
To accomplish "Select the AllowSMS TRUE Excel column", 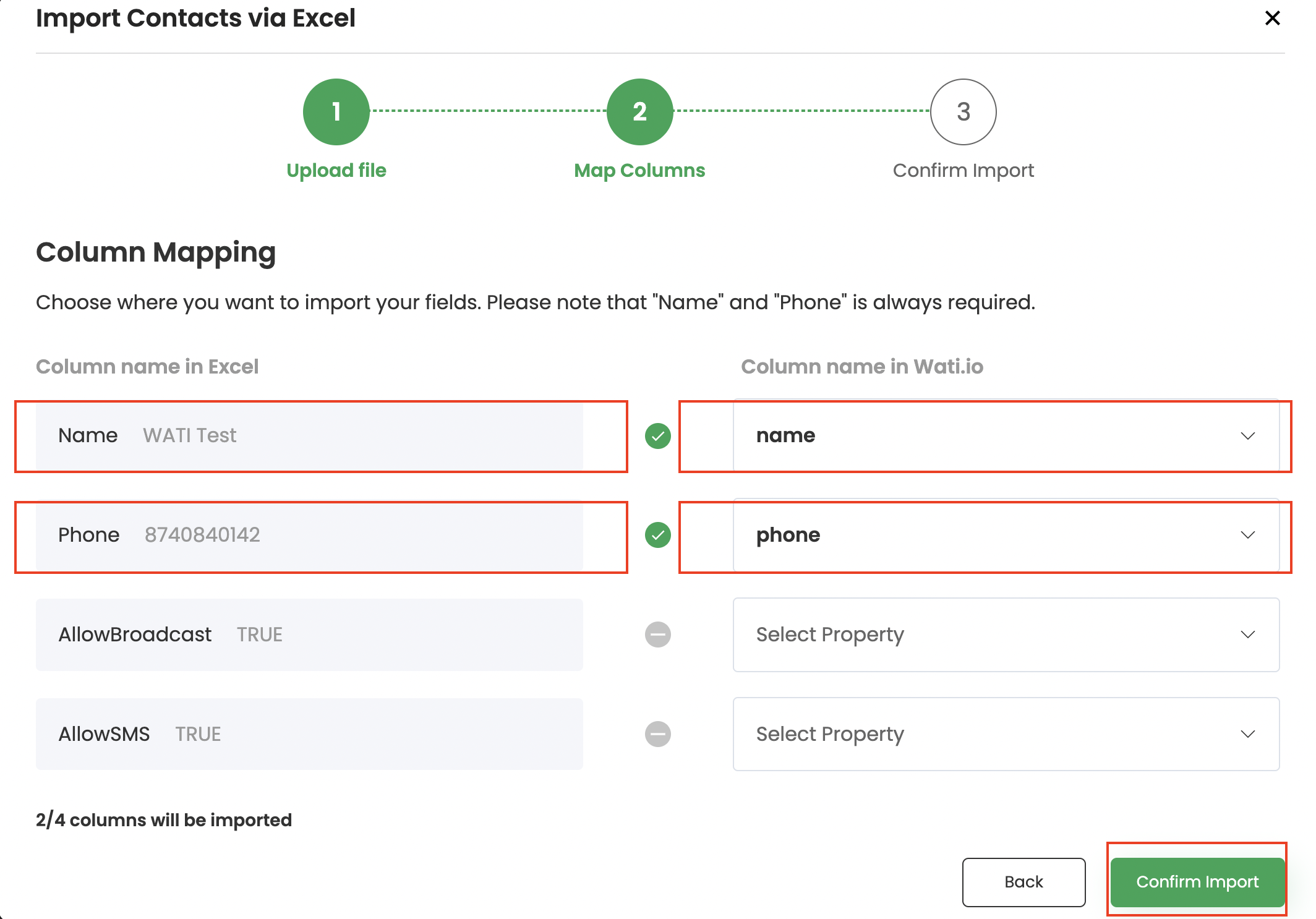I will tap(309, 734).
